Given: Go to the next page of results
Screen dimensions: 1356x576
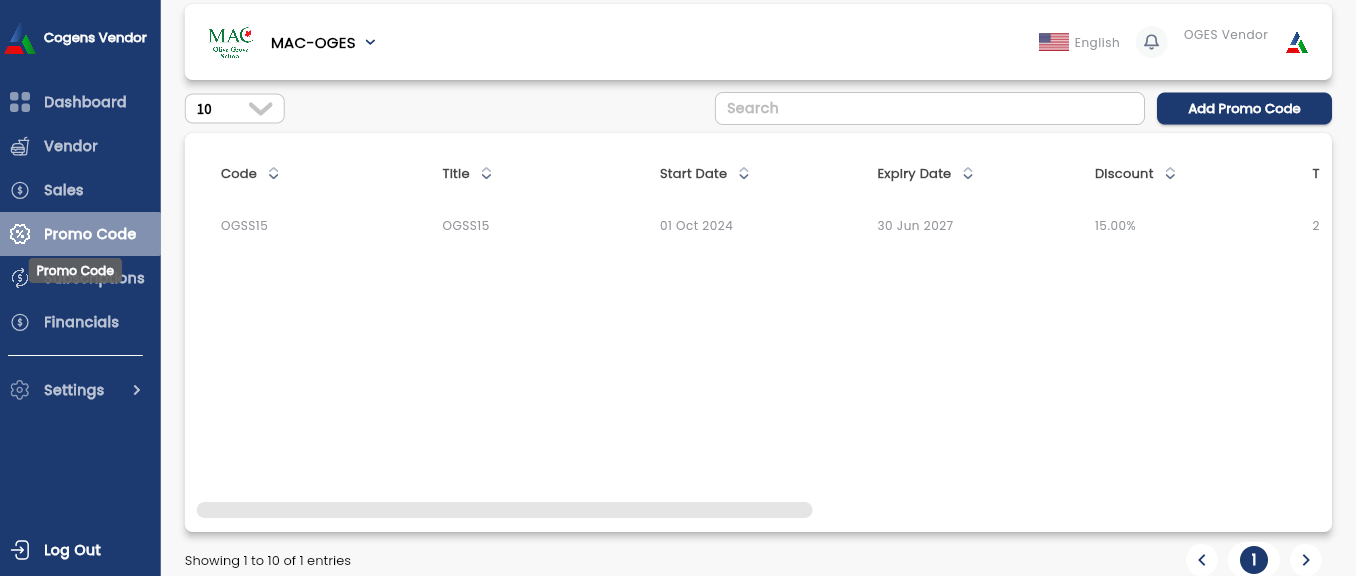Looking at the screenshot, I should 1305,560.
